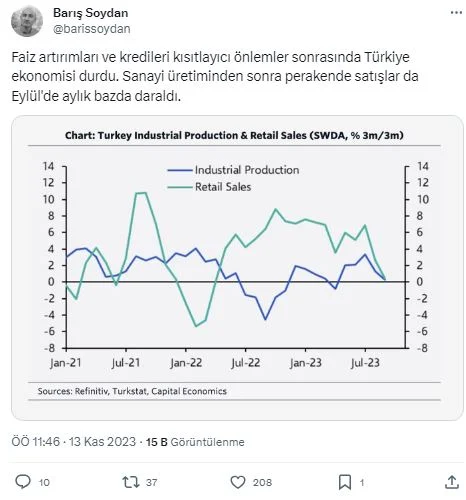Open the share upload icon

(x=452, y=482)
